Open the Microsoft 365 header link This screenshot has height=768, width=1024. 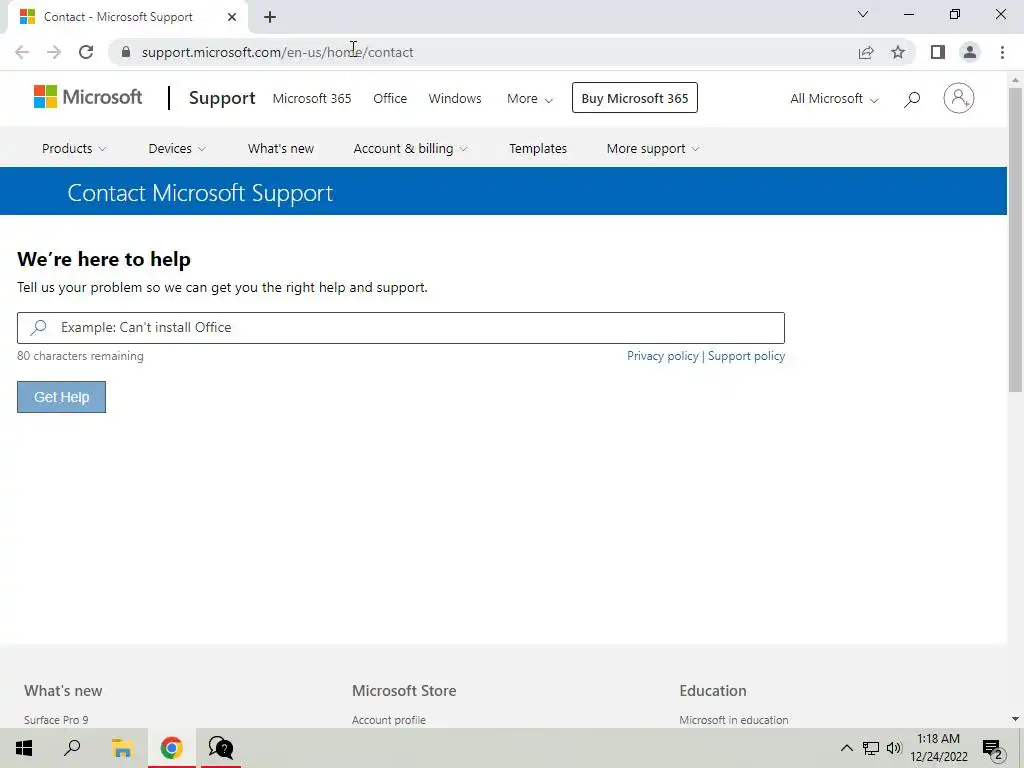[x=312, y=99]
